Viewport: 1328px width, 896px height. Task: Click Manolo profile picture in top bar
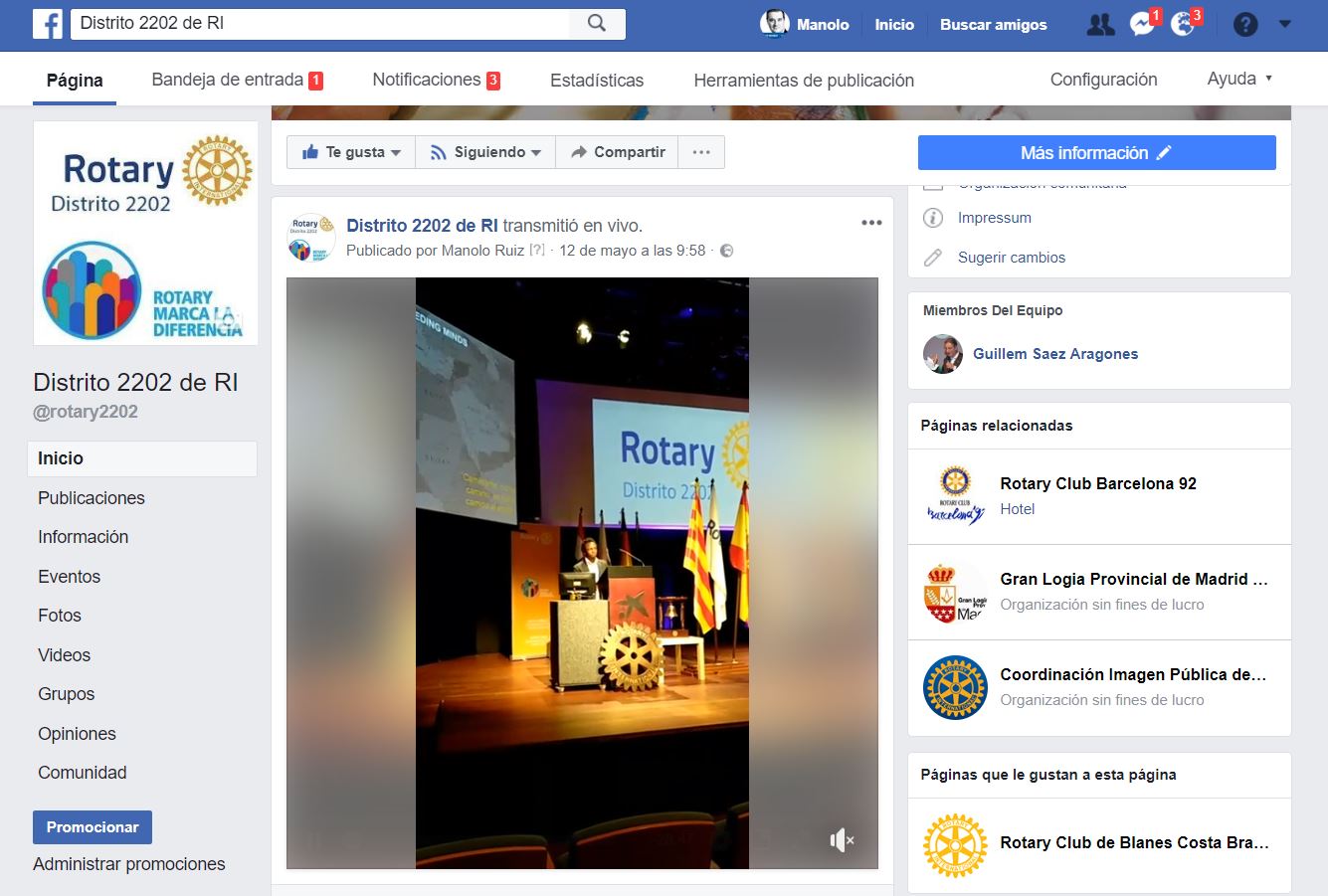pos(774,24)
